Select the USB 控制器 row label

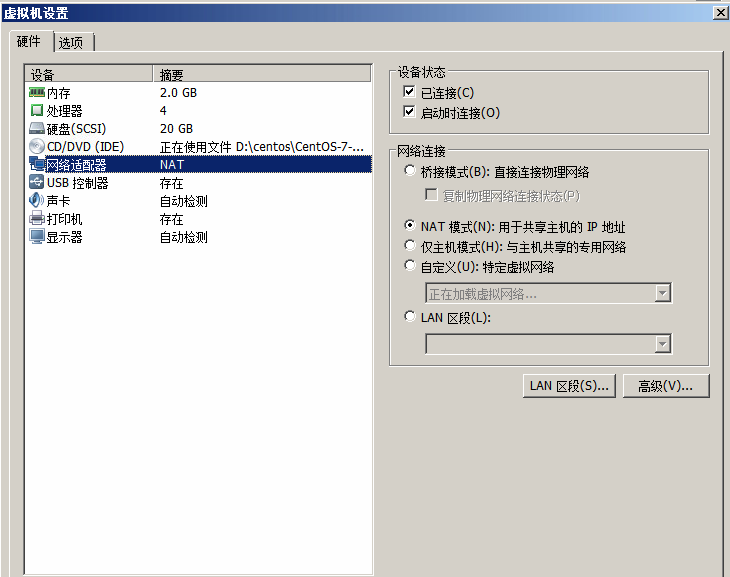point(77,183)
